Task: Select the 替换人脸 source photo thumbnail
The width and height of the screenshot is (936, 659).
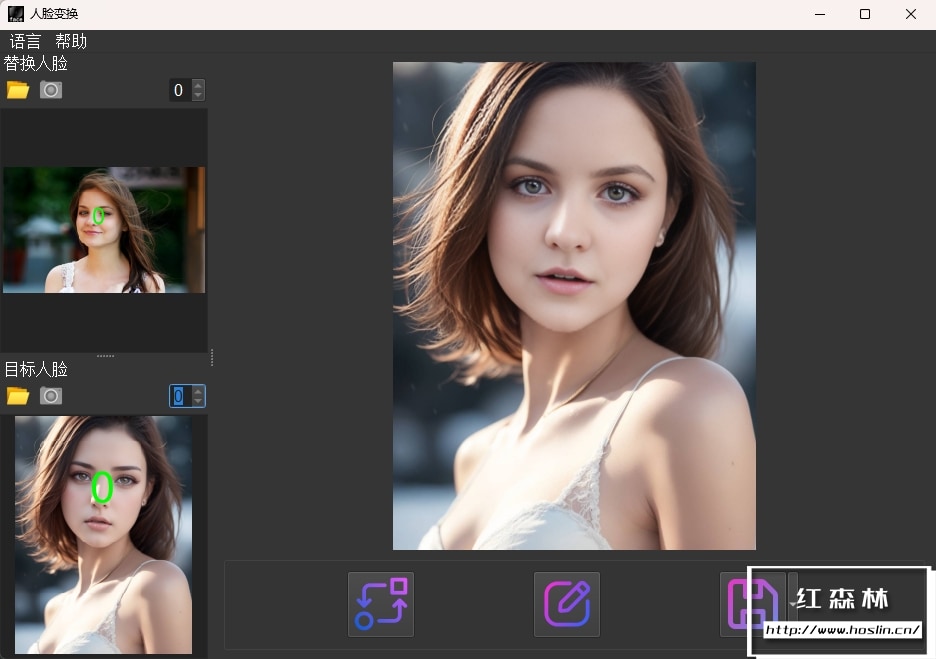Action: click(x=104, y=230)
